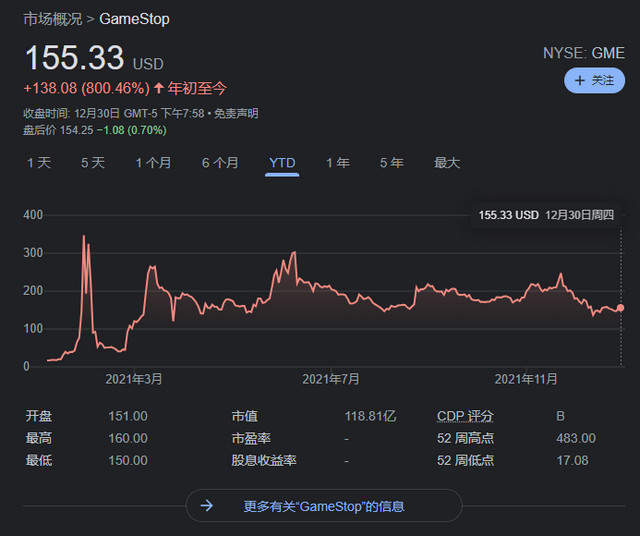Click the 2021年11月 axis label
The height and width of the screenshot is (536, 640).
pos(526,379)
